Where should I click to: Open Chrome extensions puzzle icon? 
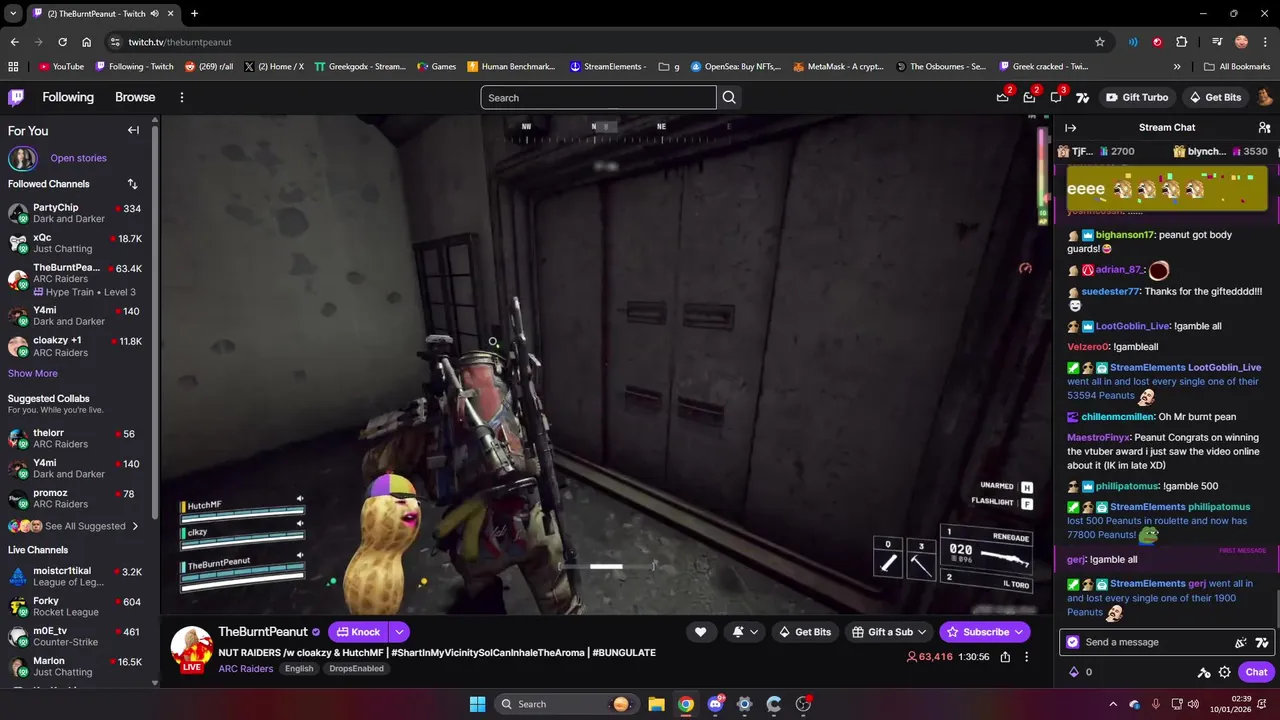[x=1182, y=42]
